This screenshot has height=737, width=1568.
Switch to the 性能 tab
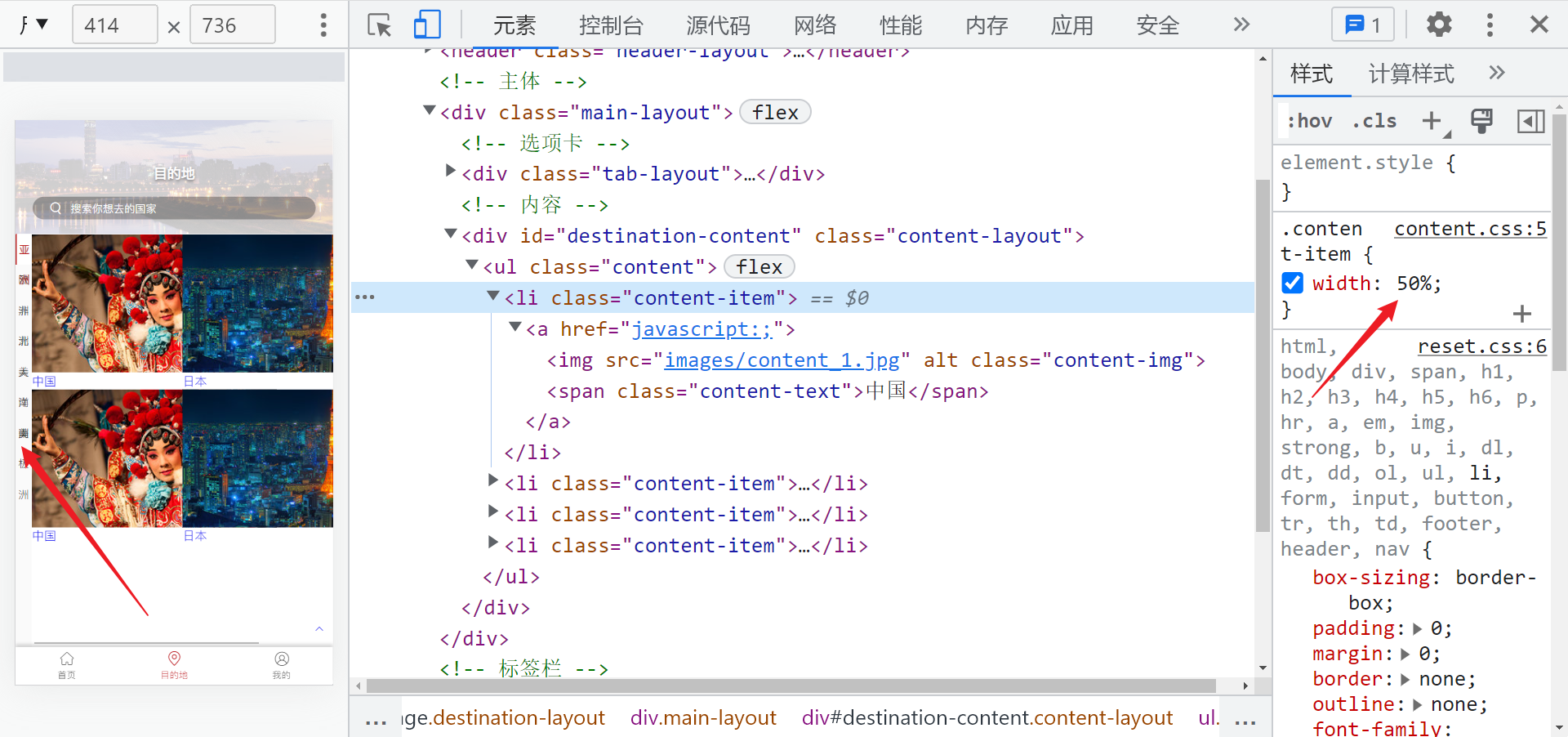point(901,25)
